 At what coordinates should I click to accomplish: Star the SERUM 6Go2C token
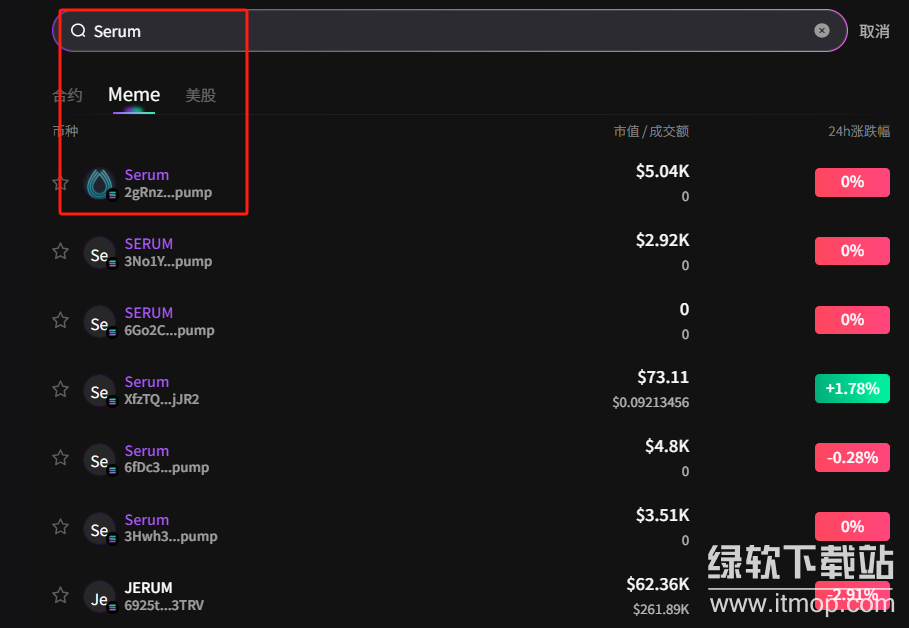60,321
